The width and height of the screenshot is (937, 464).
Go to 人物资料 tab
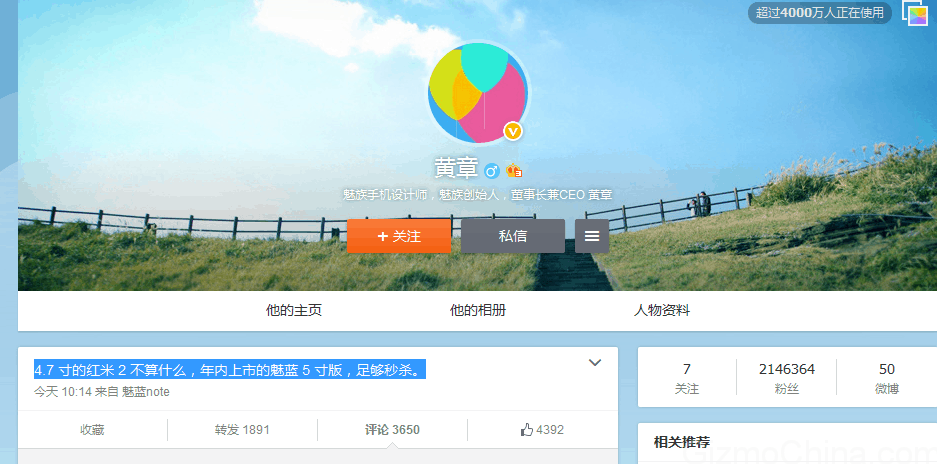tap(662, 311)
